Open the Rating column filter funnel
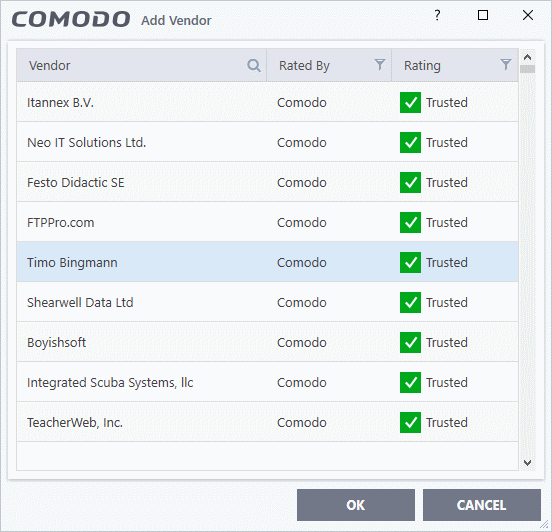 click(x=506, y=64)
